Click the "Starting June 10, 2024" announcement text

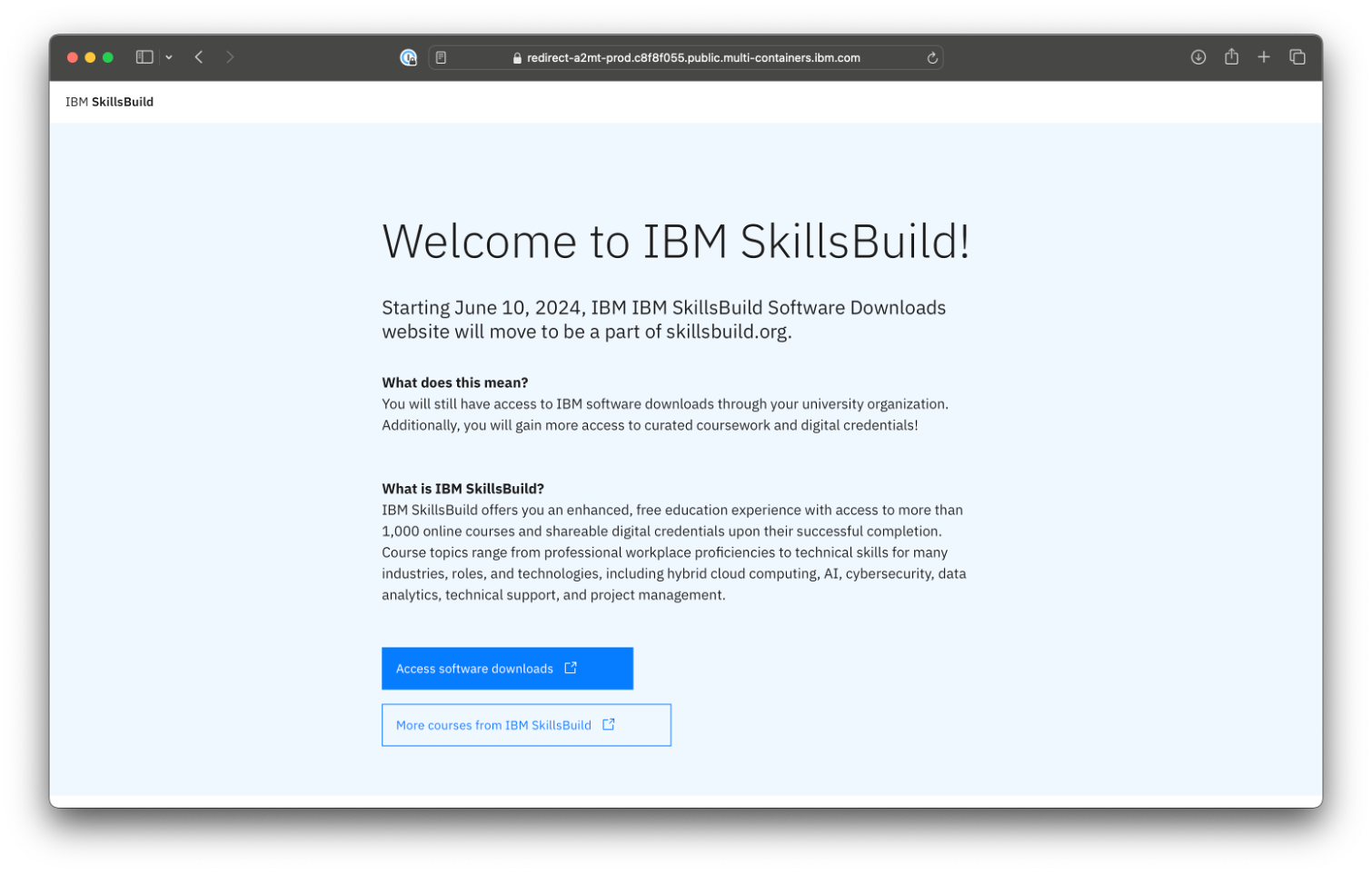[664, 320]
